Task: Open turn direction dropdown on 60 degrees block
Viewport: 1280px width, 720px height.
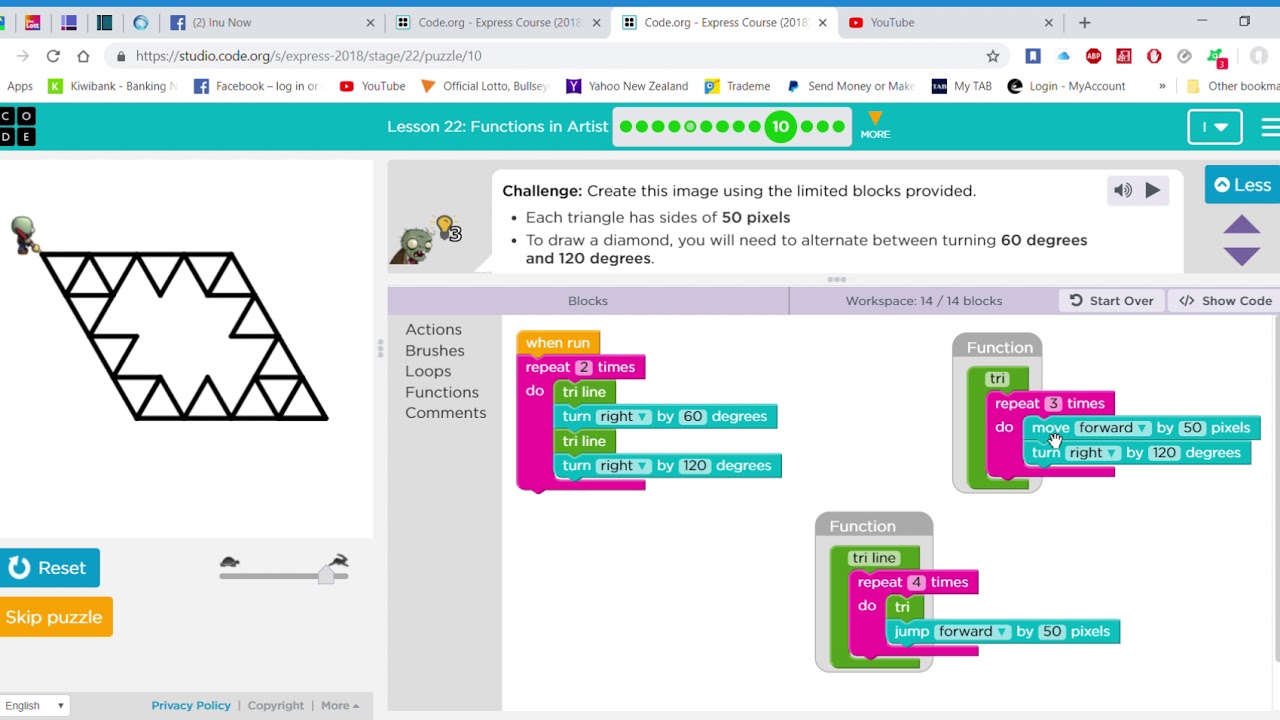Action: tap(625, 417)
